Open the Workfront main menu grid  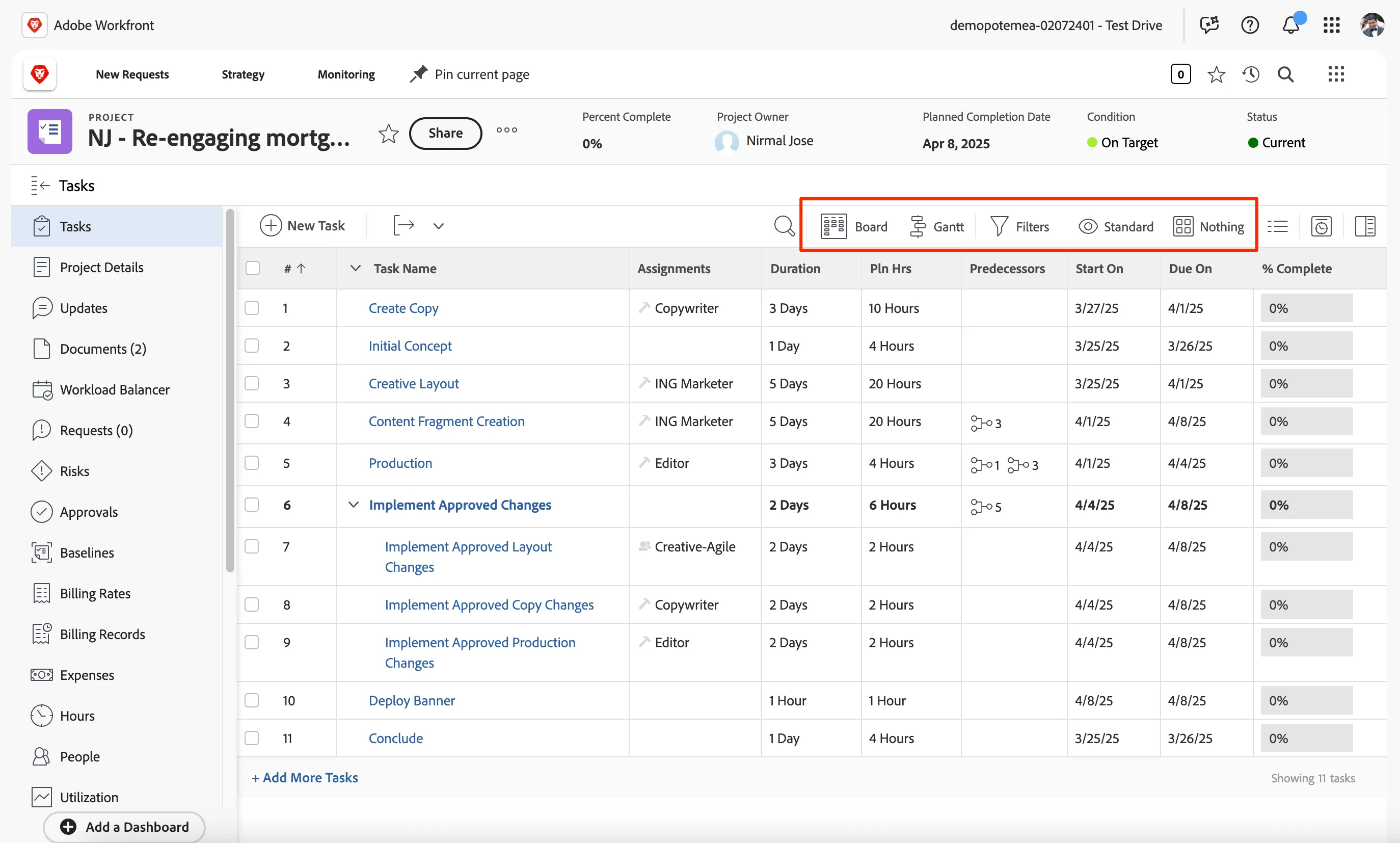(1336, 74)
